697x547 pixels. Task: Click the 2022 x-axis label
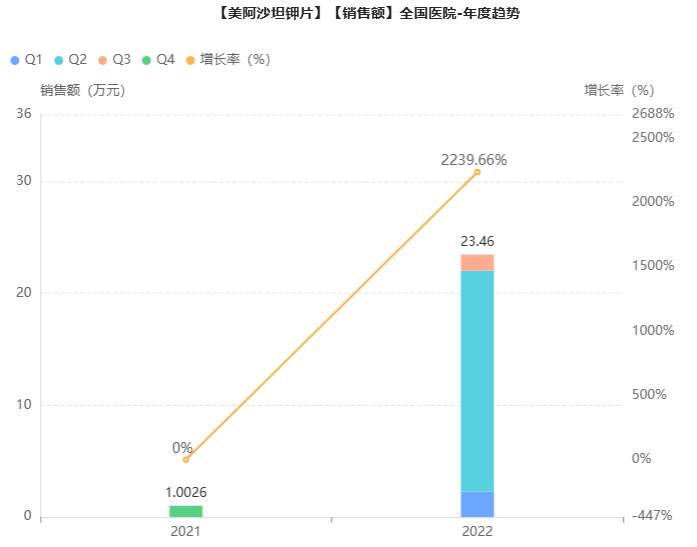477,531
